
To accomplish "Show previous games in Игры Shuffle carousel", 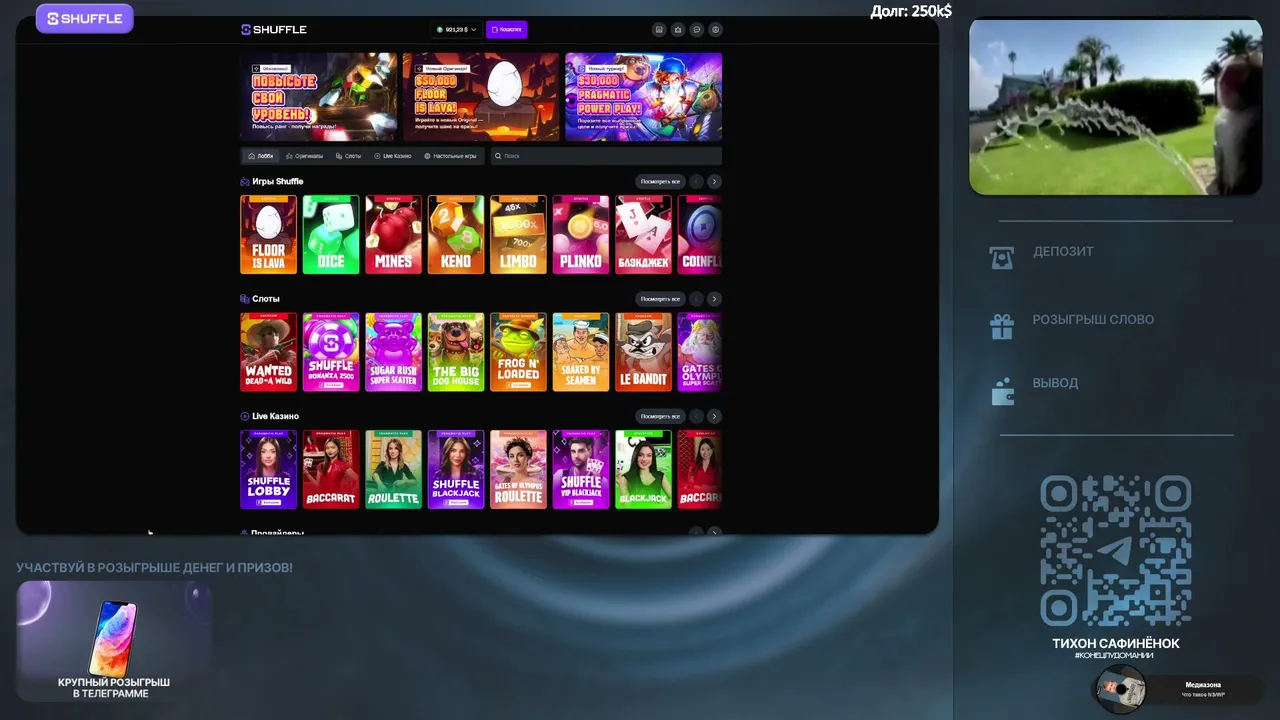I will [x=696, y=182].
